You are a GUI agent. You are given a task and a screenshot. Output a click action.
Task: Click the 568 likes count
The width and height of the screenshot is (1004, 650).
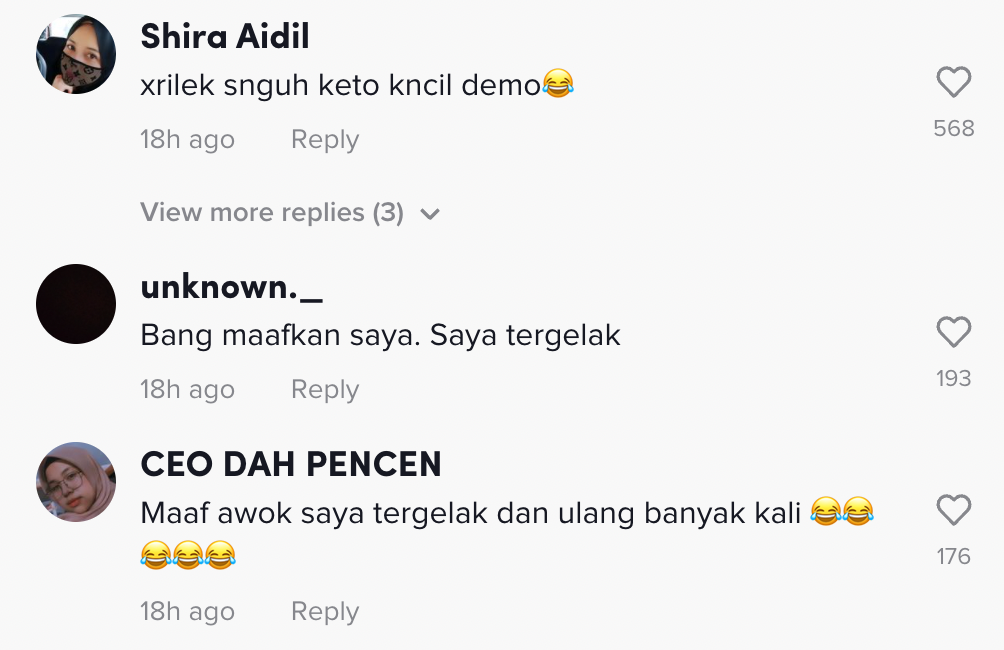click(x=953, y=129)
